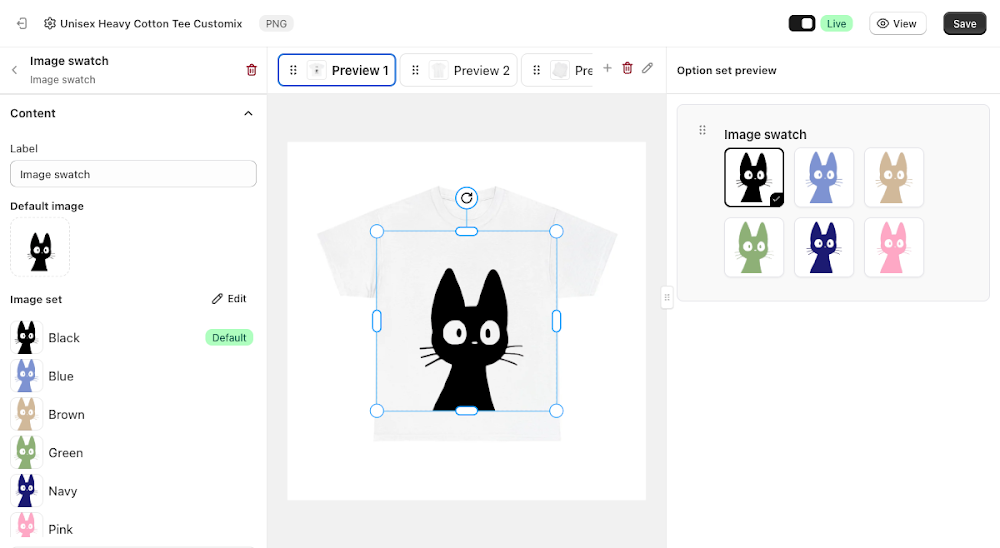Viewport: 1000px width, 548px height.
Task: Click the PNG format badge
Action: [x=276, y=24]
